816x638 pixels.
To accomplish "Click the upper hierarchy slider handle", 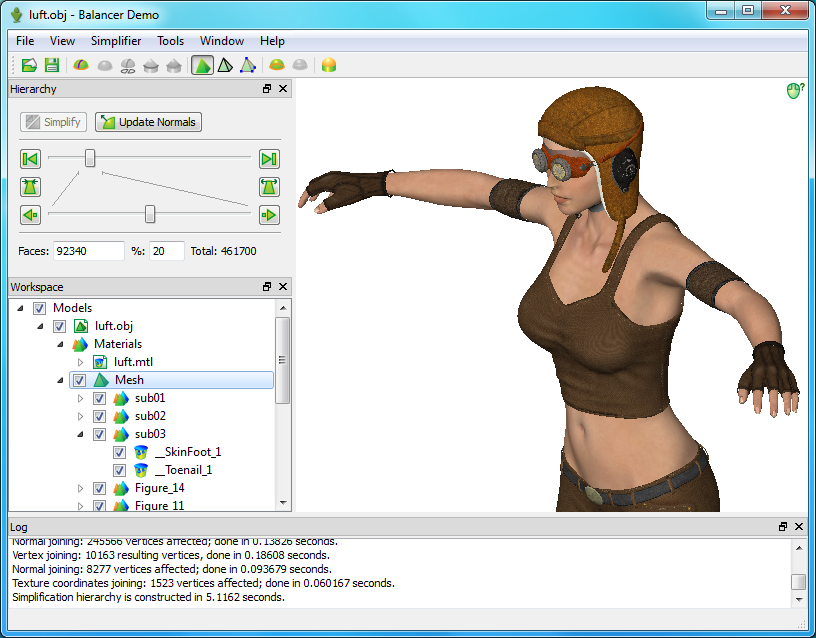I will pyautogui.click(x=90, y=158).
